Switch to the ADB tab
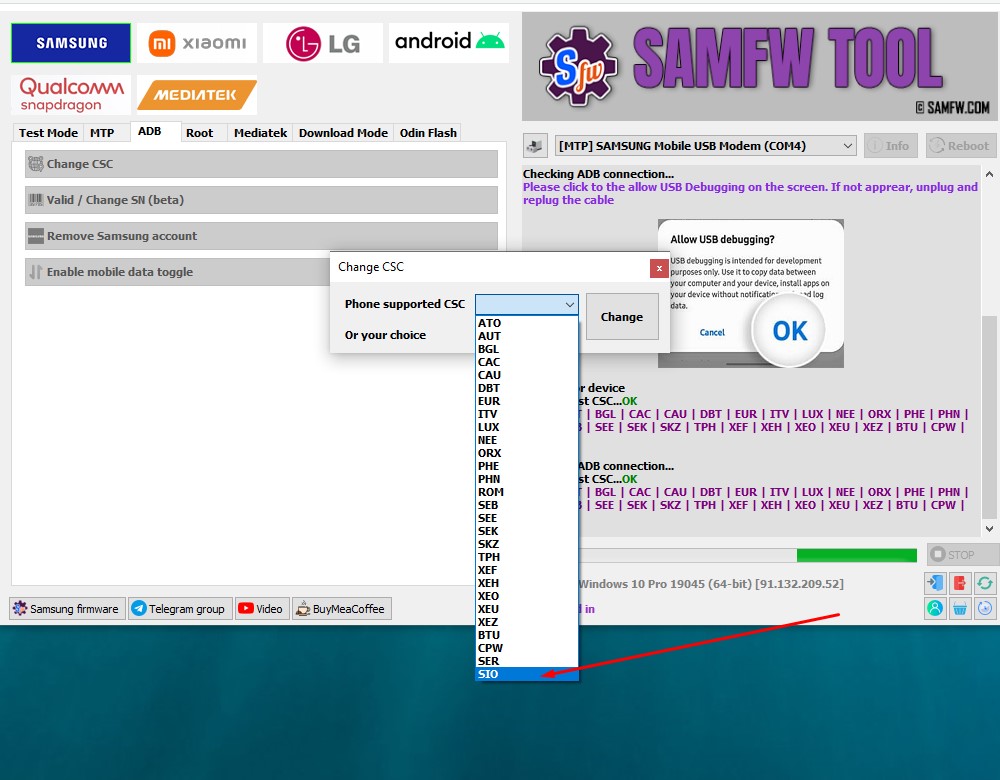The height and width of the screenshot is (780, 1000). pos(155,131)
